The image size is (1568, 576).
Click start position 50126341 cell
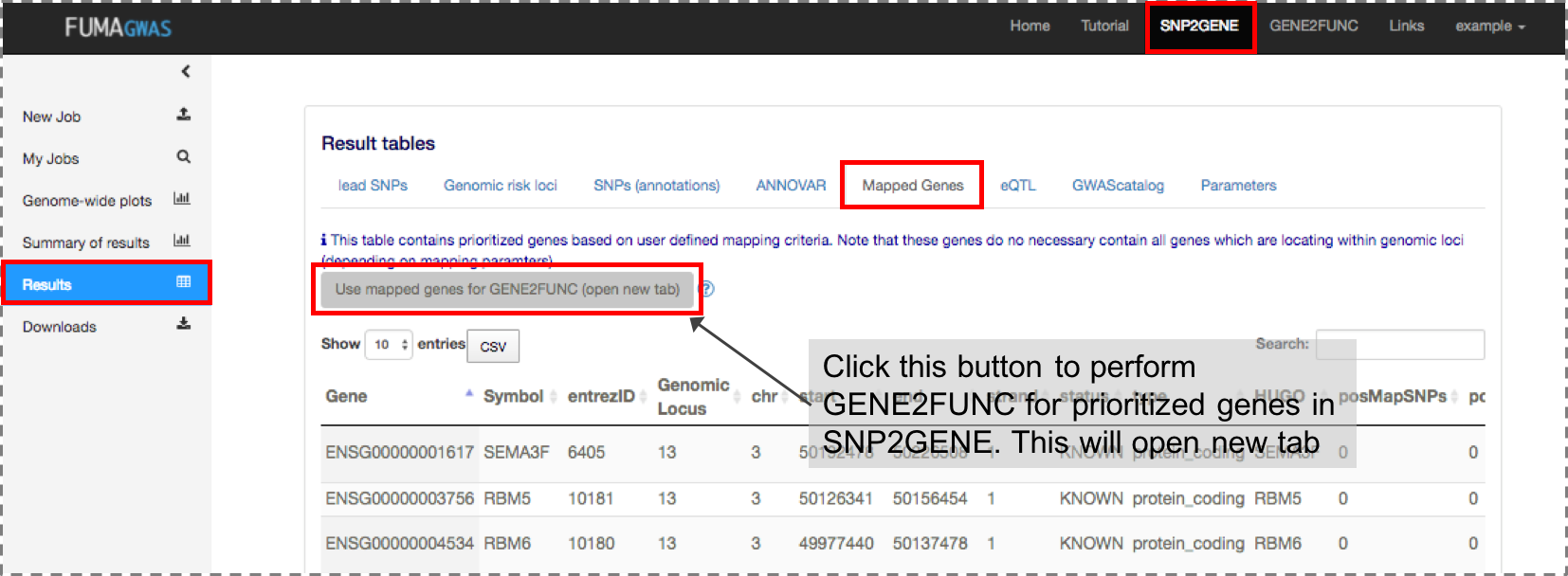point(836,498)
